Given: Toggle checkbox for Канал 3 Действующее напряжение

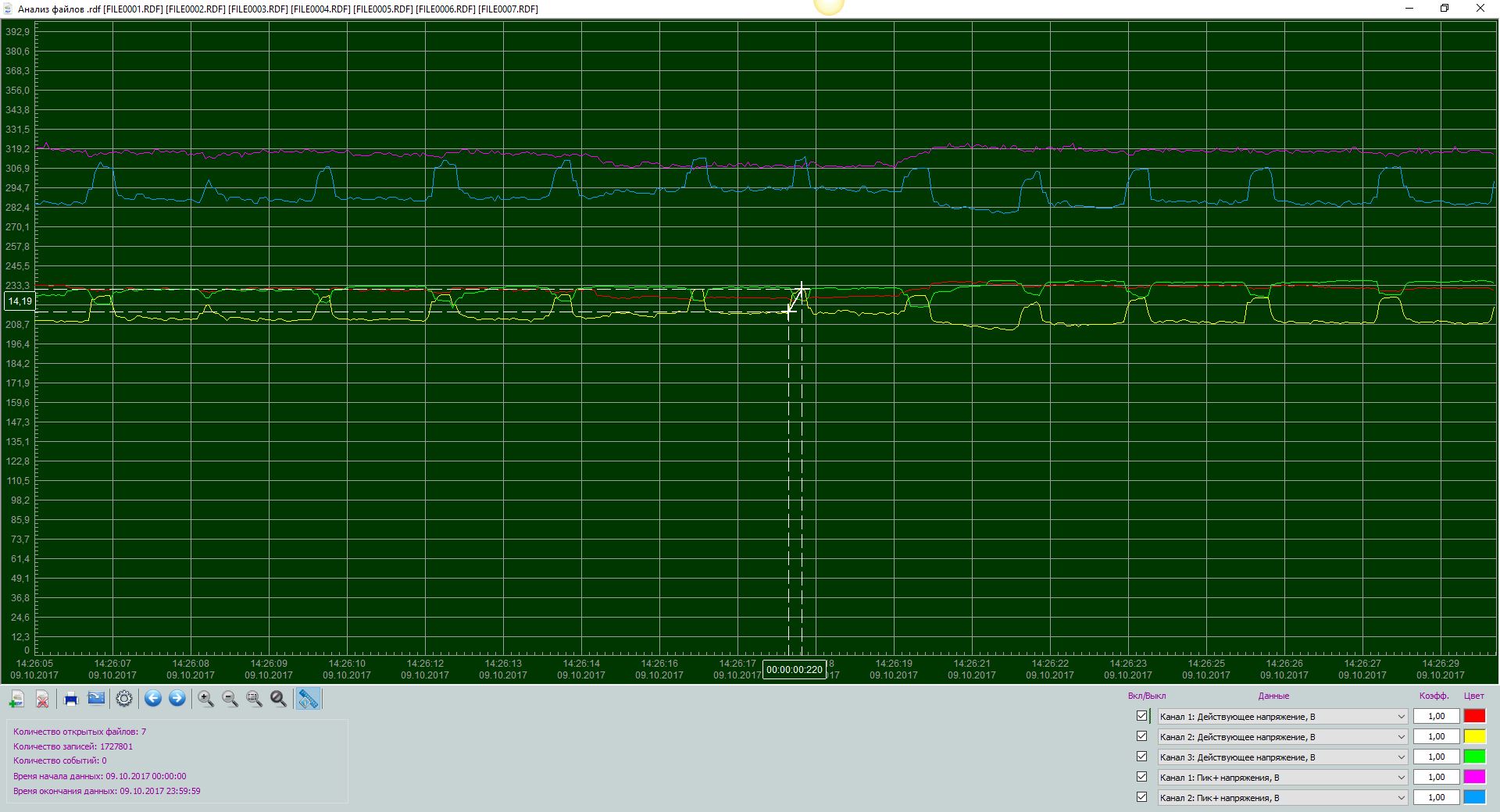Looking at the screenshot, I should (x=1141, y=757).
